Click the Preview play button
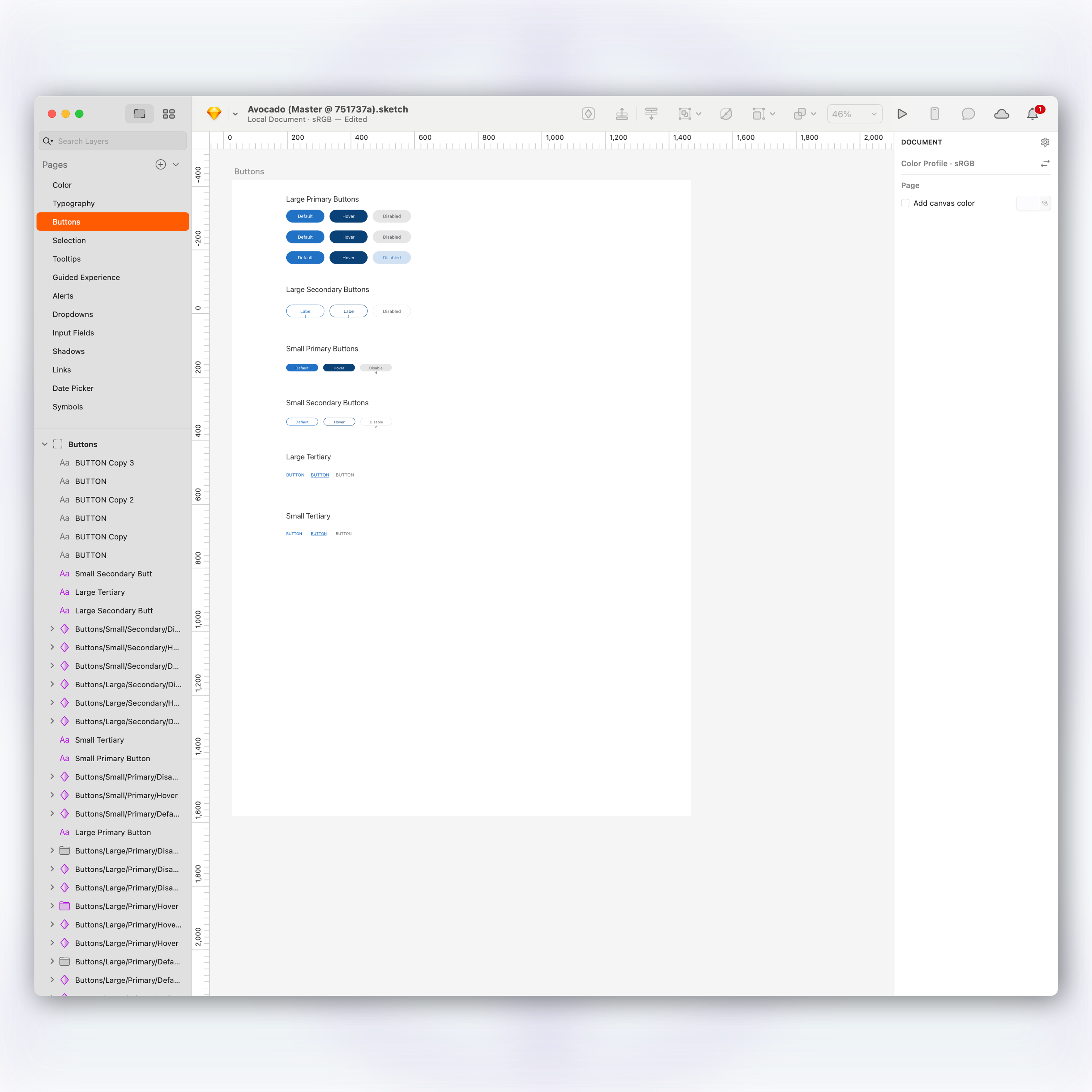The image size is (1092, 1092). 902,114
